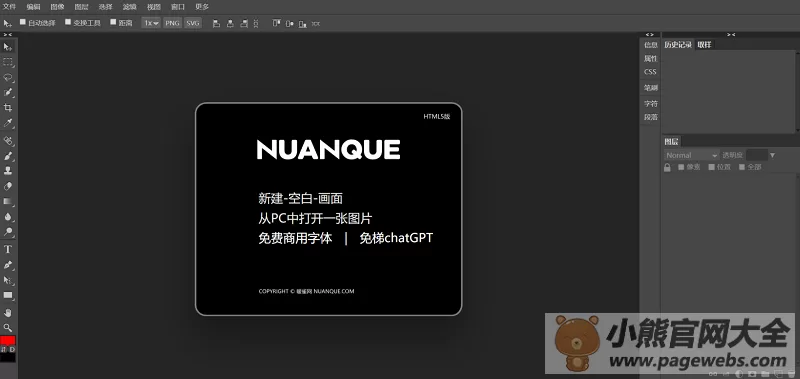Check the lock 全部 all box
The width and height of the screenshot is (800, 379).
tap(742, 167)
